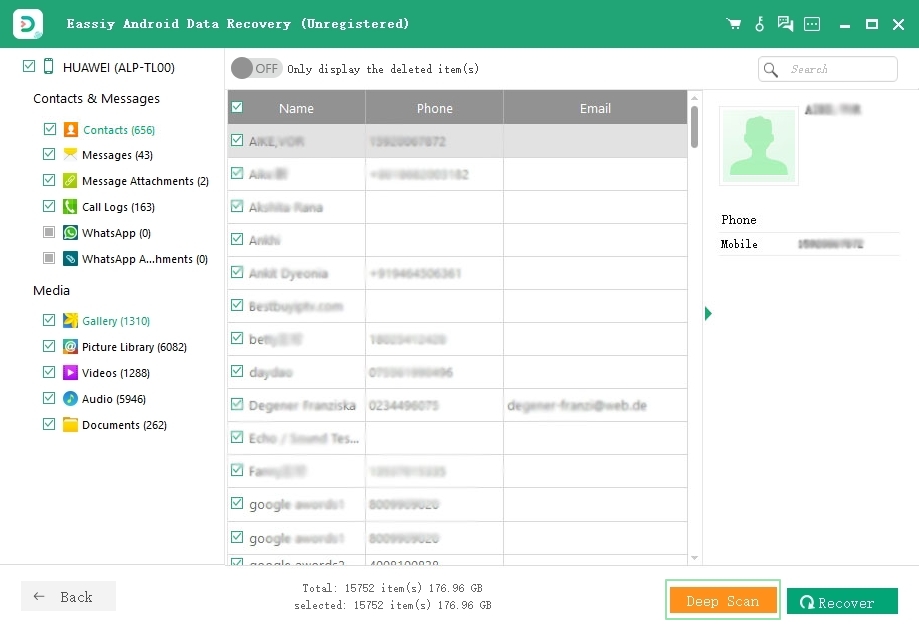Click the HUAWEI phone device icon

tap(49, 66)
